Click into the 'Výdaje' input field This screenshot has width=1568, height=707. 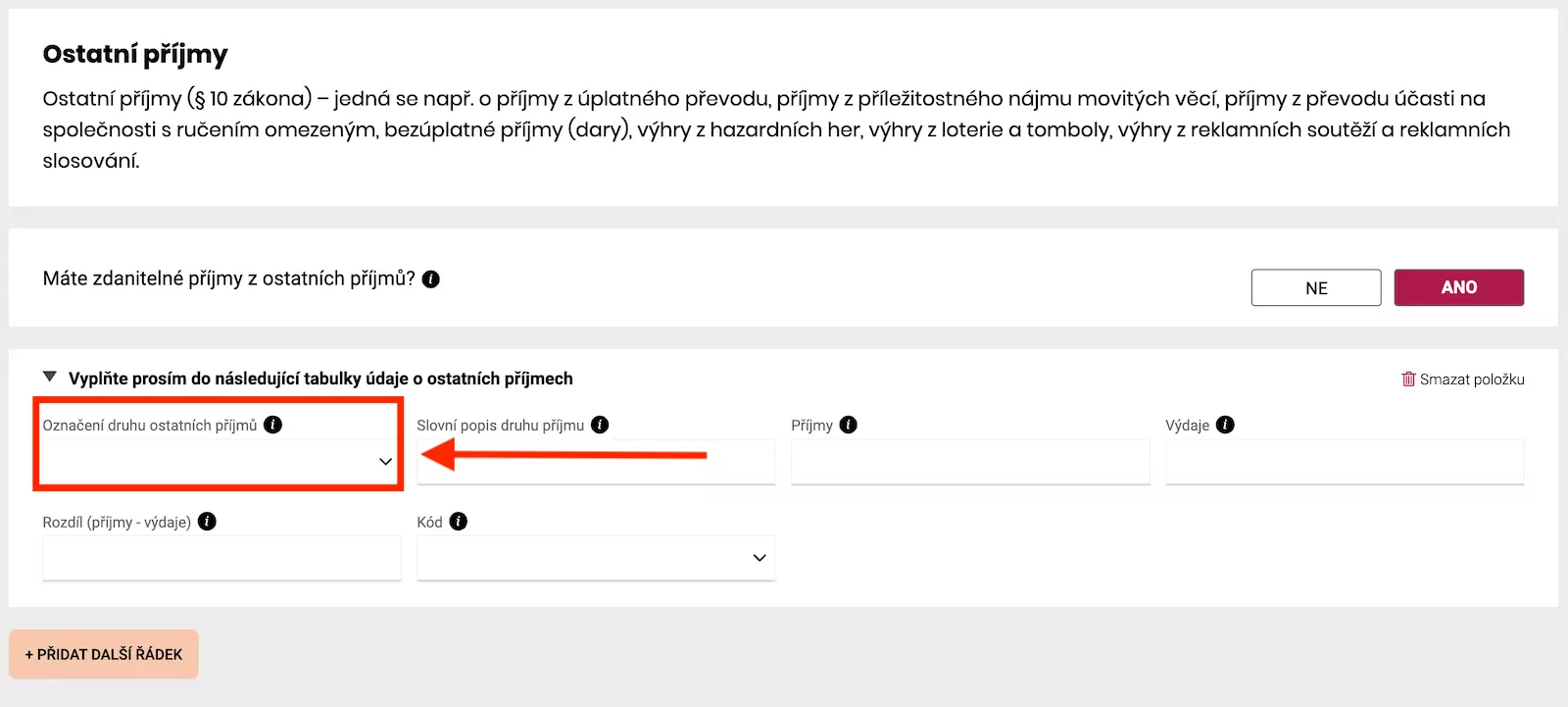[1345, 461]
